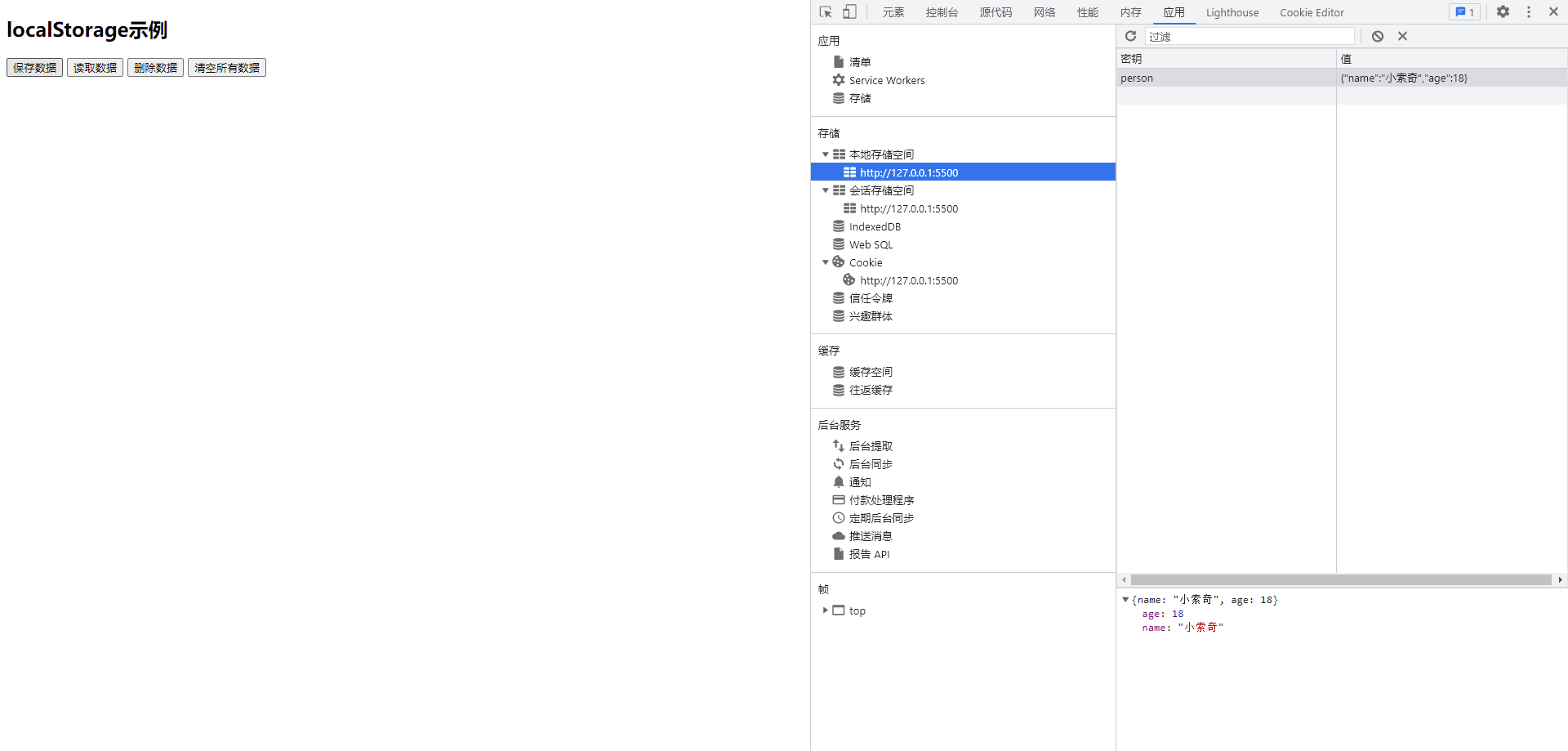
Task: Click the 删除数据 button
Action: pos(155,68)
